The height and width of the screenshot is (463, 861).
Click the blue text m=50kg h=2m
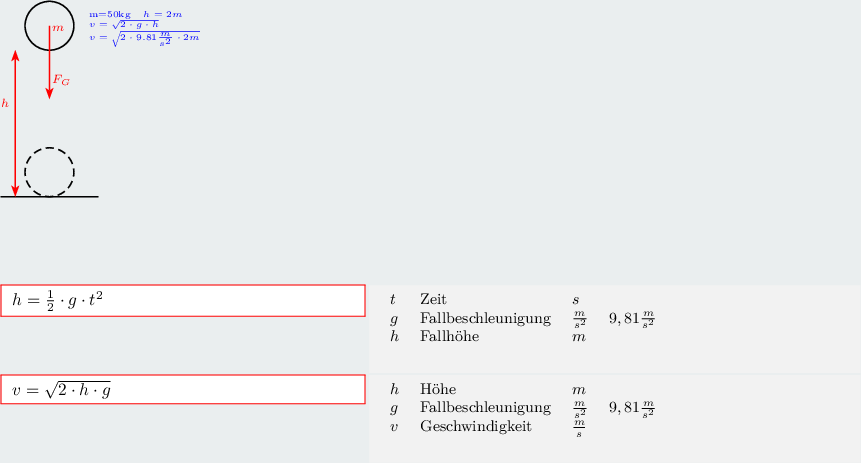136,14
